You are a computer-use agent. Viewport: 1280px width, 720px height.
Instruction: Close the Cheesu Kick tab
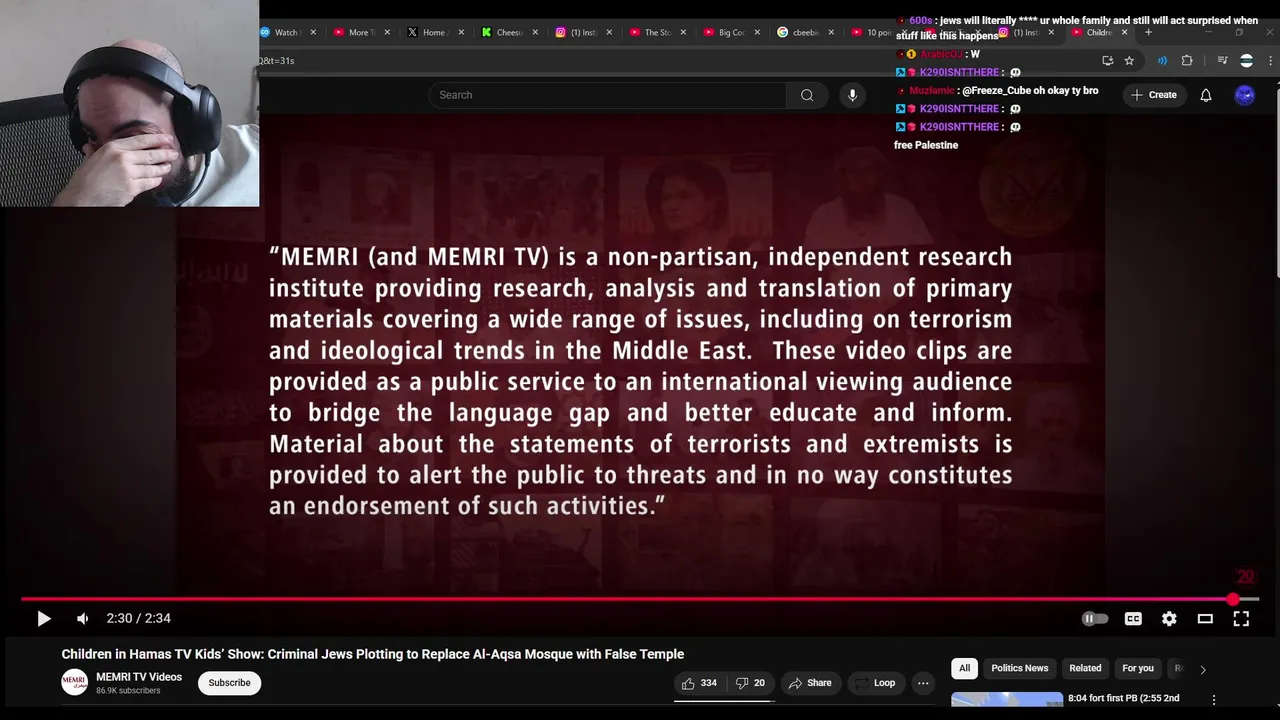pyautogui.click(x=535, y=32)
